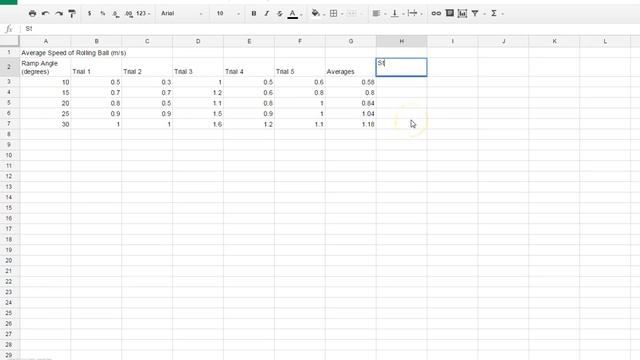Image resolution: width=640 pixels, height=360 pixels.
Task: Open the Arial font dropdown
Action: (x=181, y=13)
